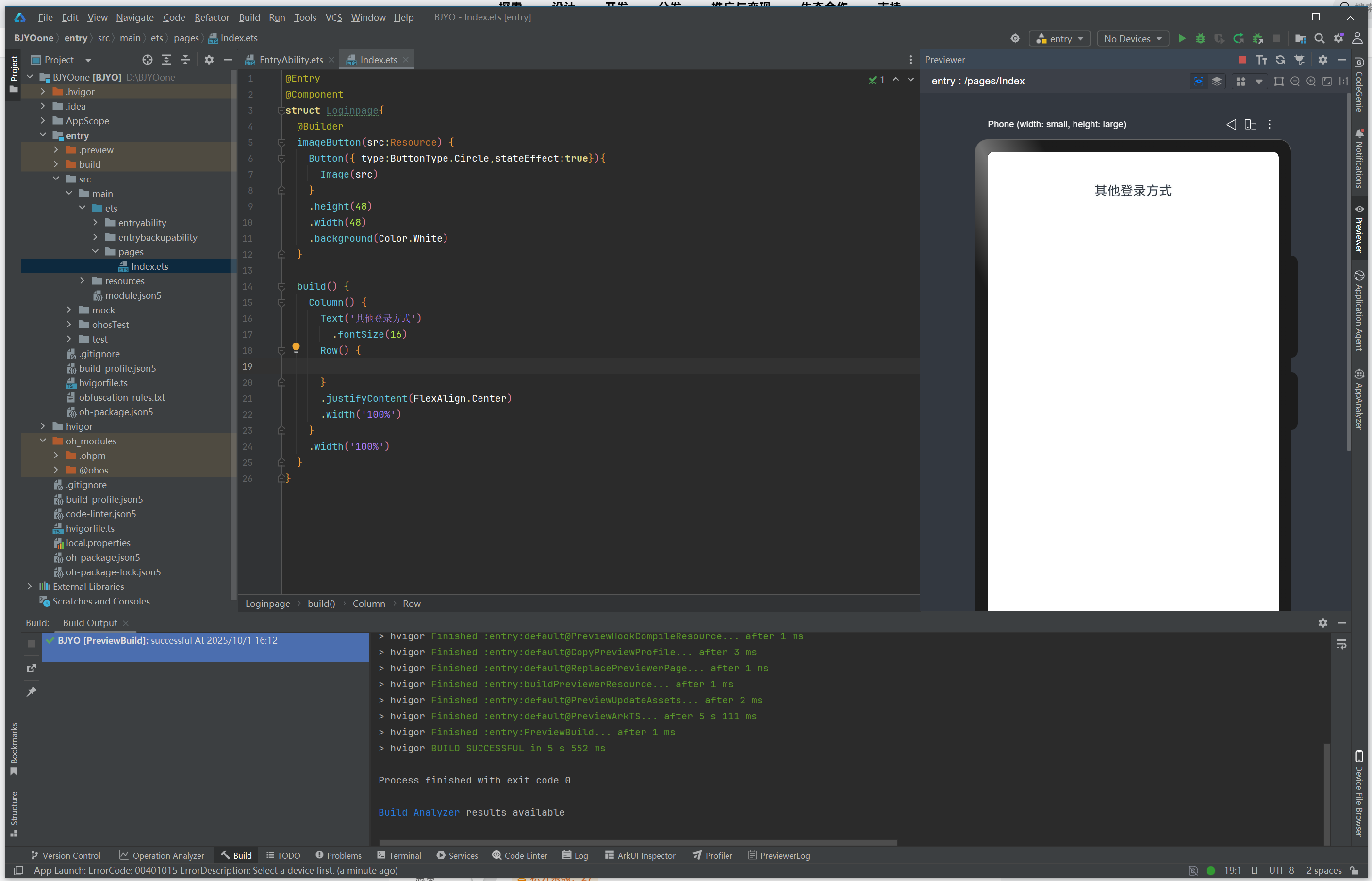Collapse the oh_modules folder
This screenshot has width=1372, height=881.
(43, 440)
